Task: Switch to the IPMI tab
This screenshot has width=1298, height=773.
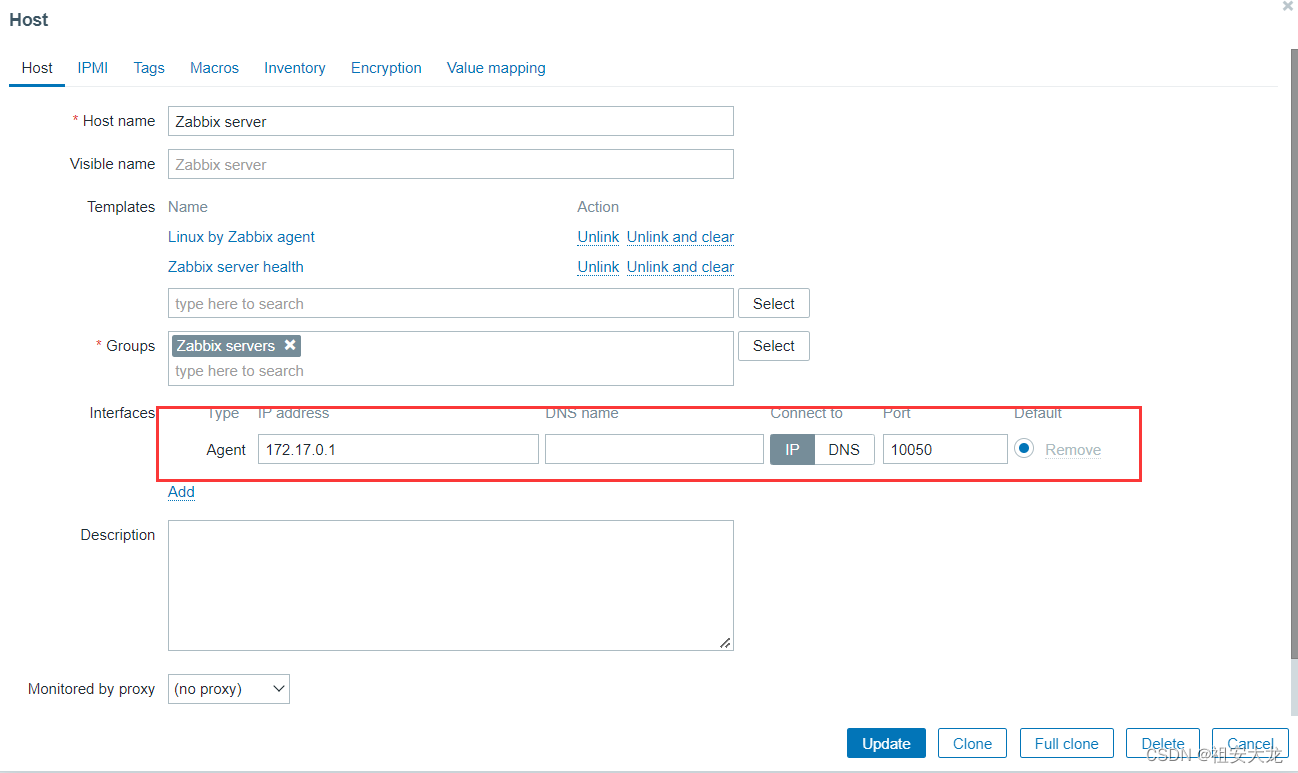Action: [x=93, y=68]
